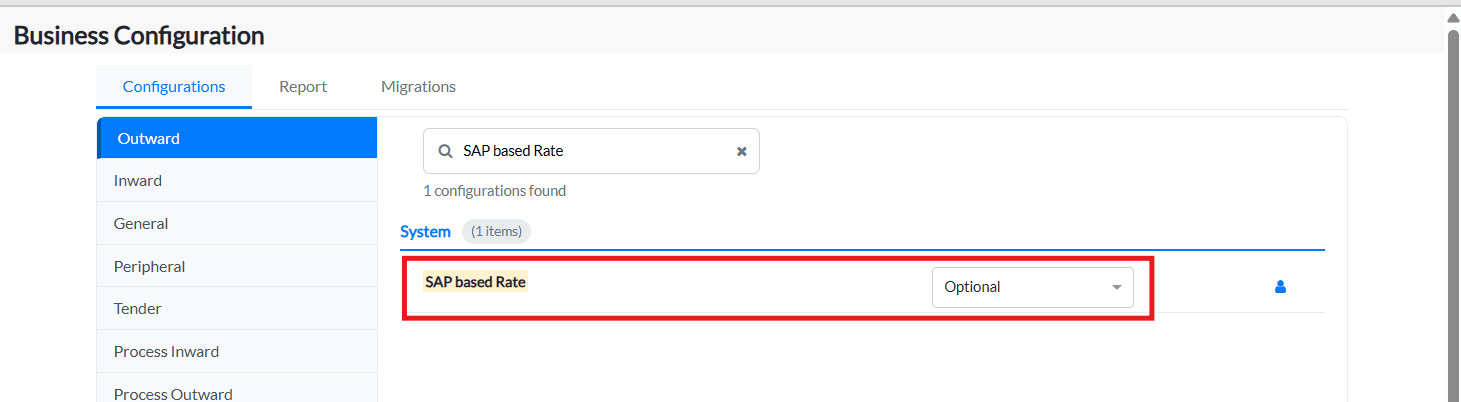Viewport: 1461px width, 402px height.
Task: Click the SAP based Rate configuration label
Action: pyautogui.click(x=475, y=282)
